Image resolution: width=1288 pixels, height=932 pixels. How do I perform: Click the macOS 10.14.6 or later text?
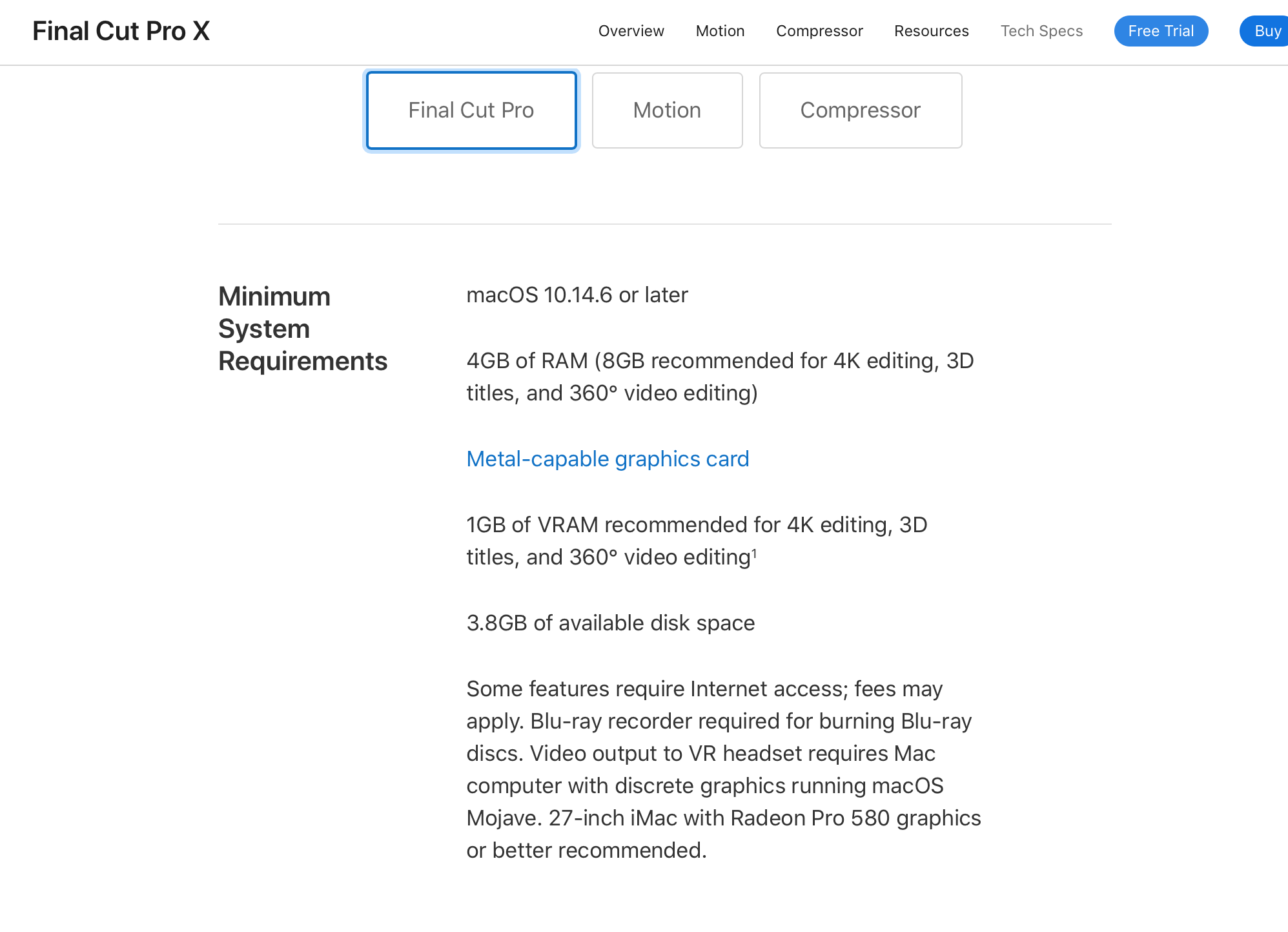577,295
